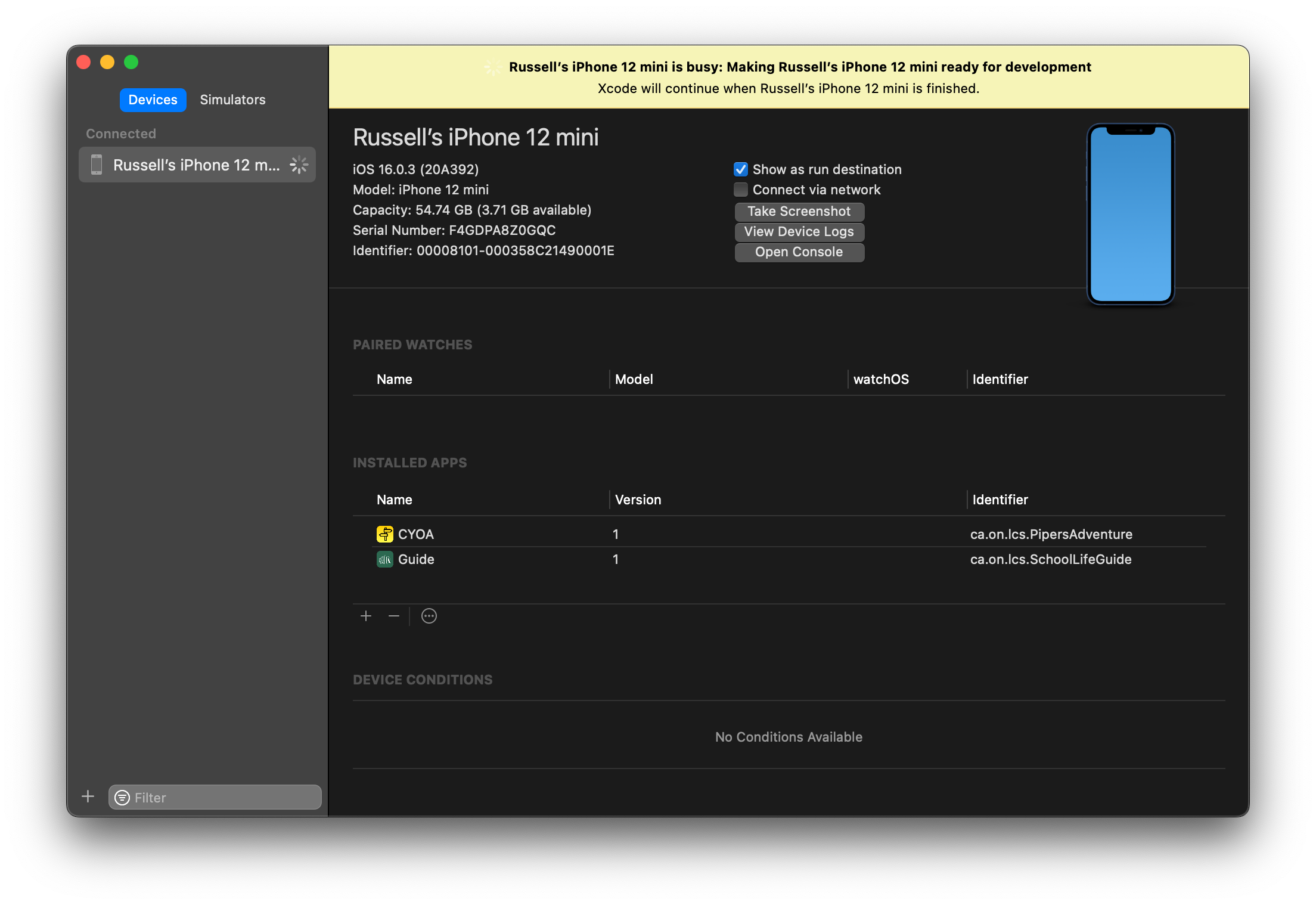Click the plus button beside Filter field

coord(88,796)
